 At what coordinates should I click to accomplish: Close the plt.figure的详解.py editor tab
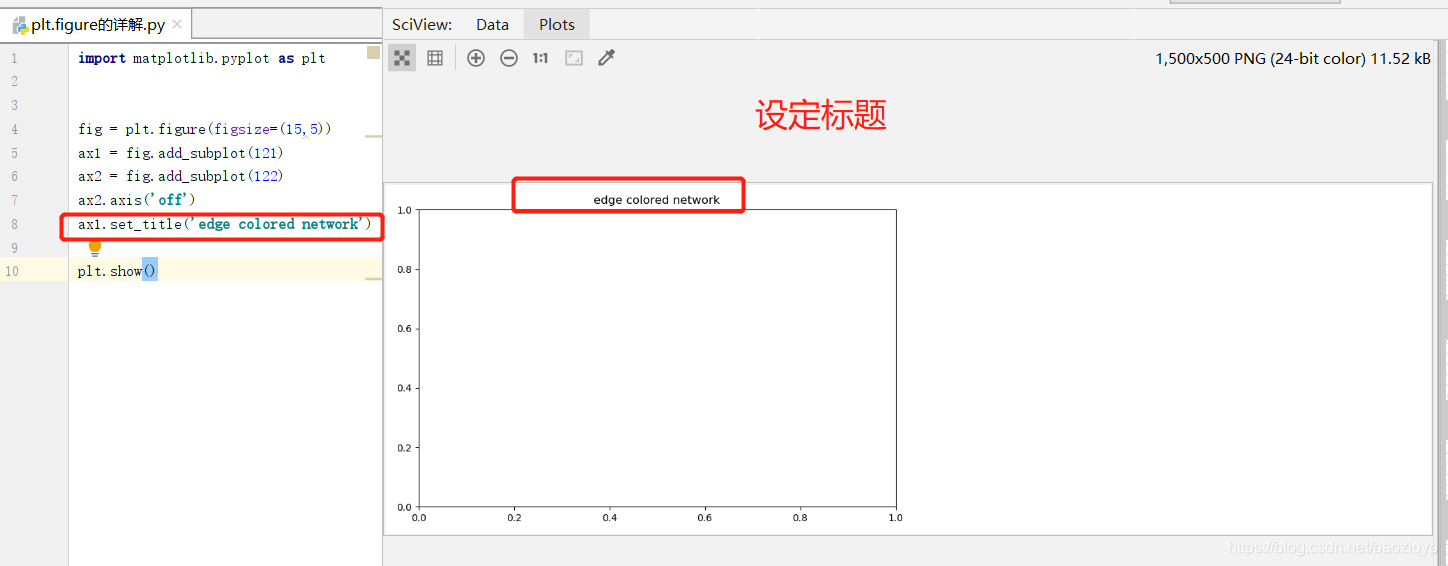click(177, 25)
